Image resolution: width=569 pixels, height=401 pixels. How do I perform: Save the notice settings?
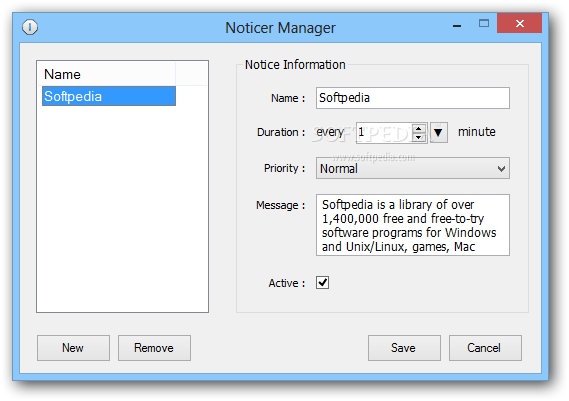coord(404,348)
